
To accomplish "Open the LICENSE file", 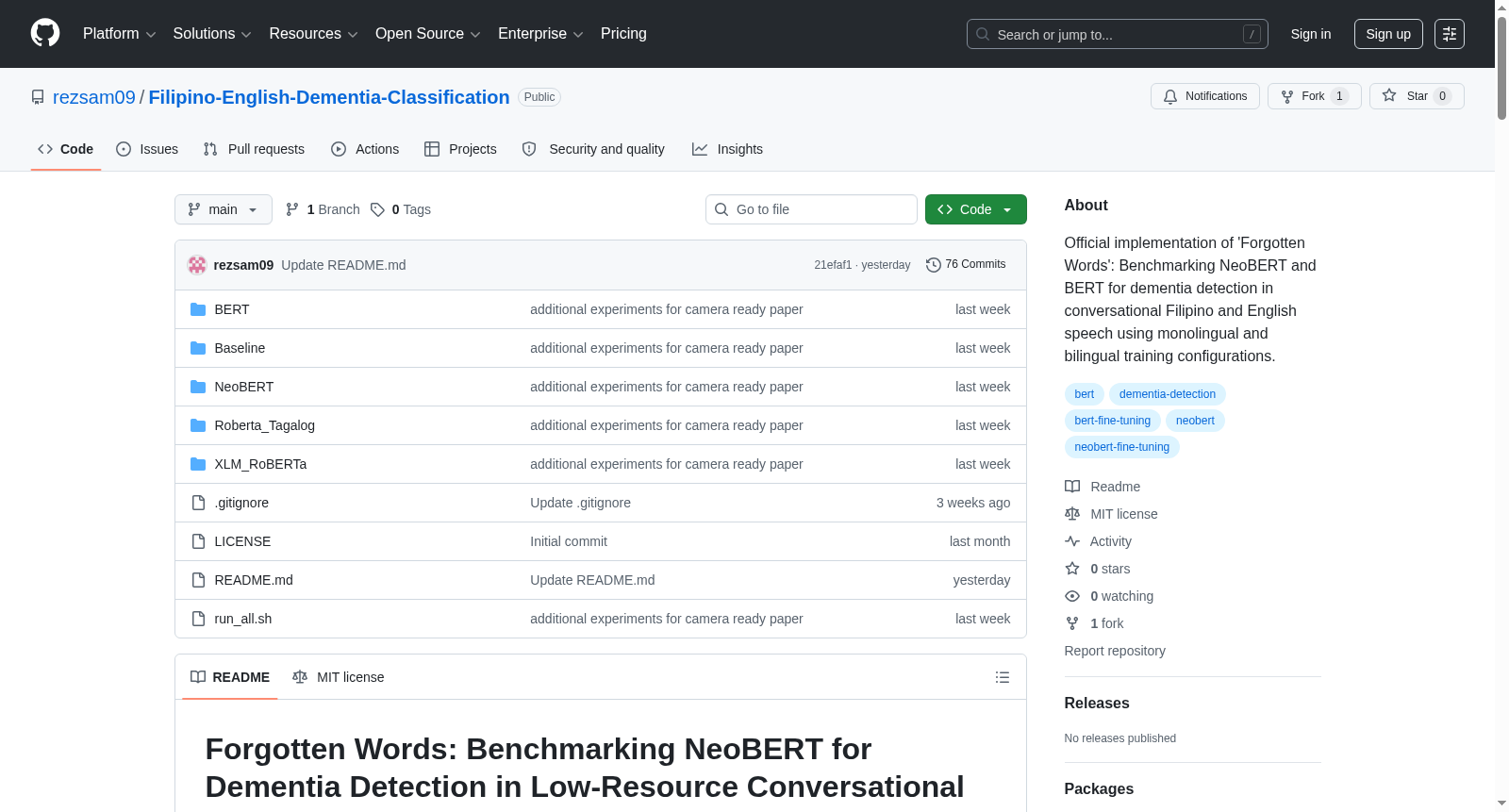I will [242, 541].
